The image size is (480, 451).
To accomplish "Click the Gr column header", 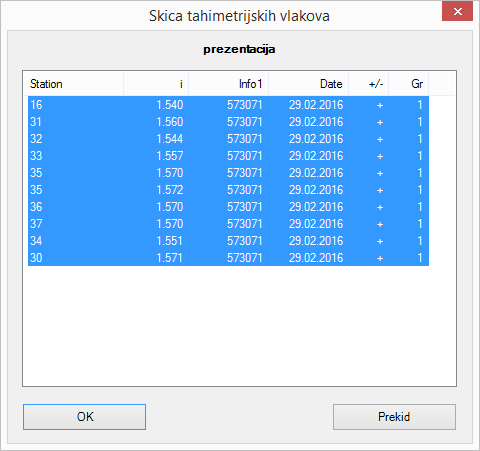I will coord(409,84).
